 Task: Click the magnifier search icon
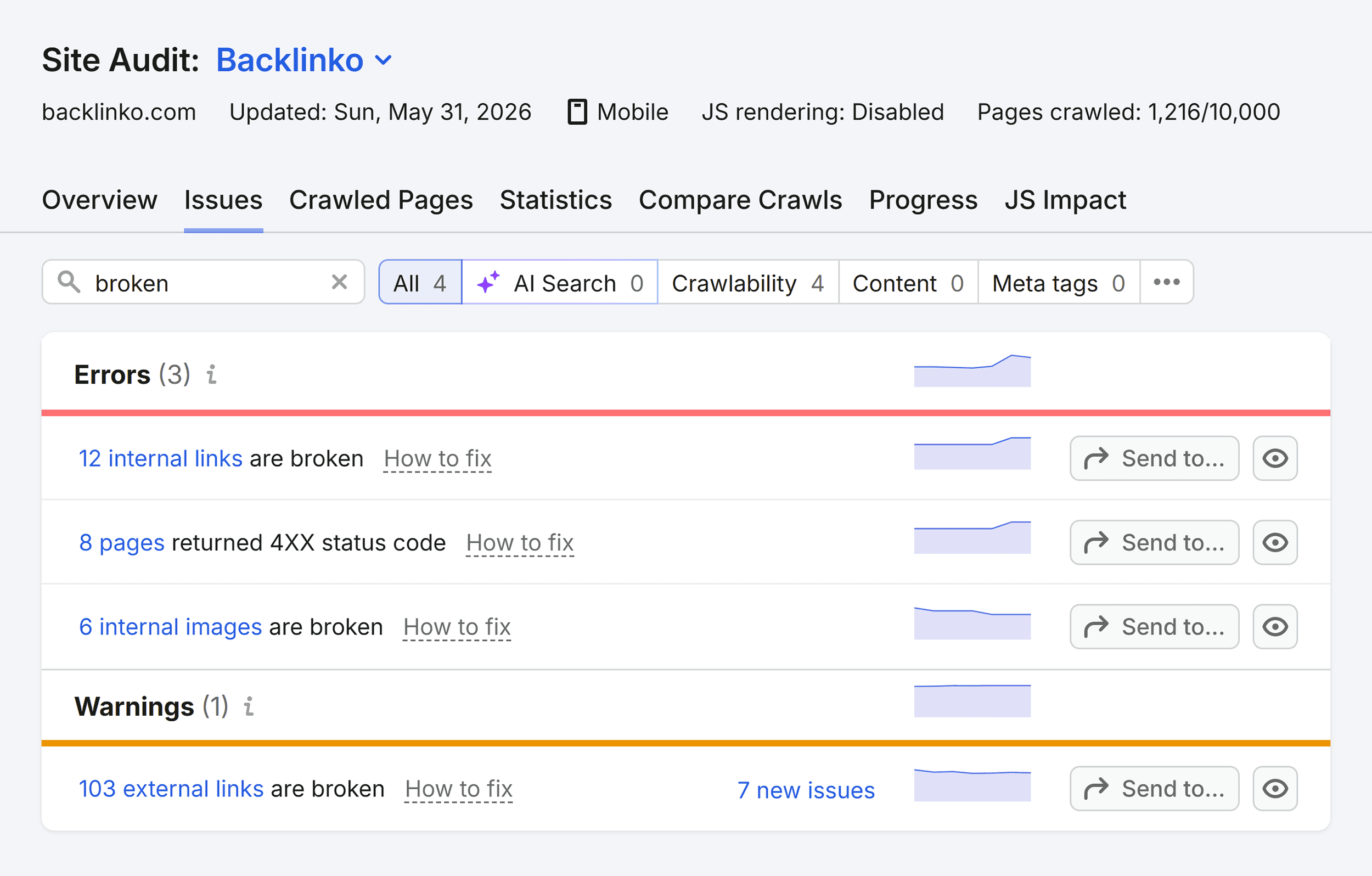69,282
